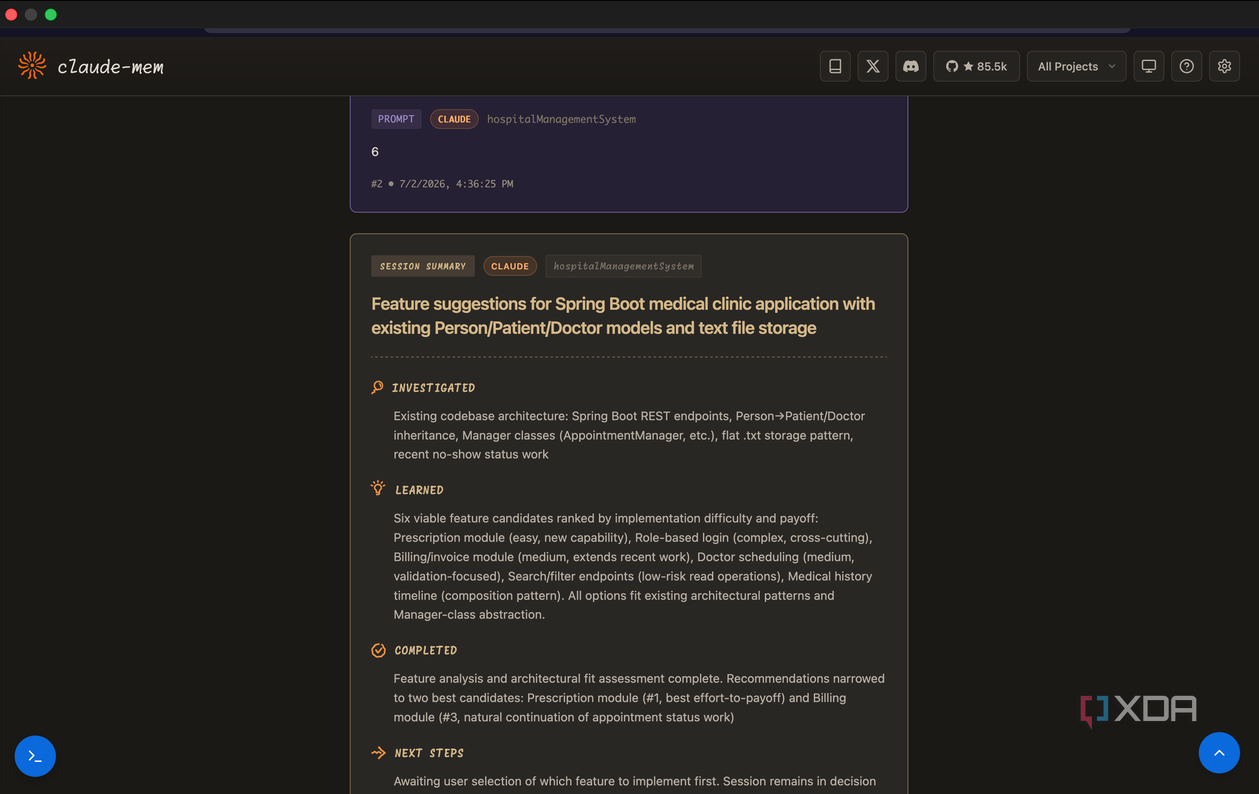Click the "Feature suggestions for Spring Boot" title
The width and height of the screenshot is (1259, 794).
click(x=623, y=316)
